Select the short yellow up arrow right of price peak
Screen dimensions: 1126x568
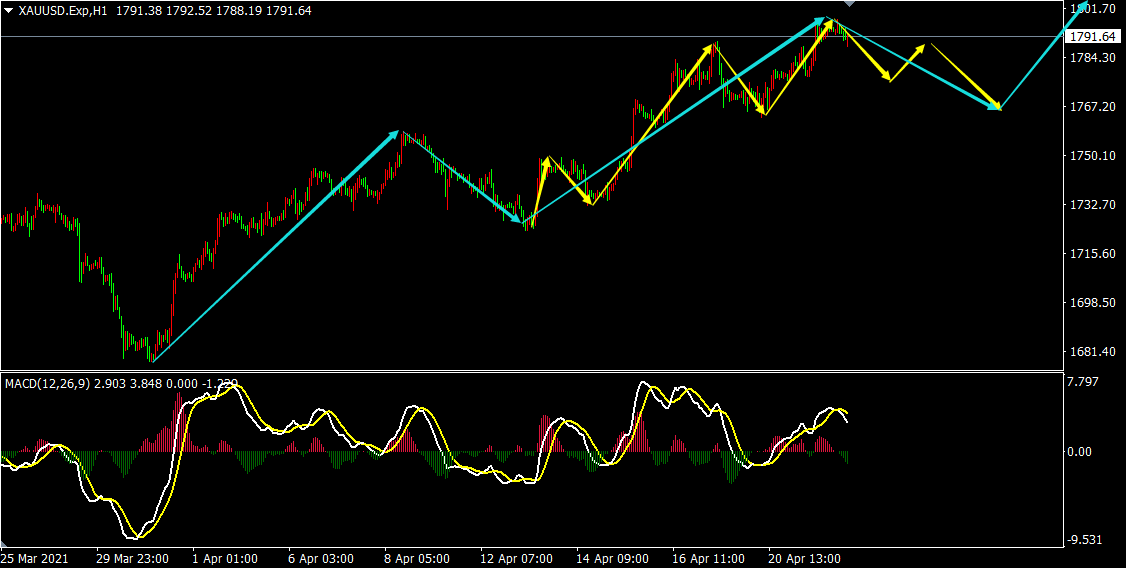coord(908,61)
